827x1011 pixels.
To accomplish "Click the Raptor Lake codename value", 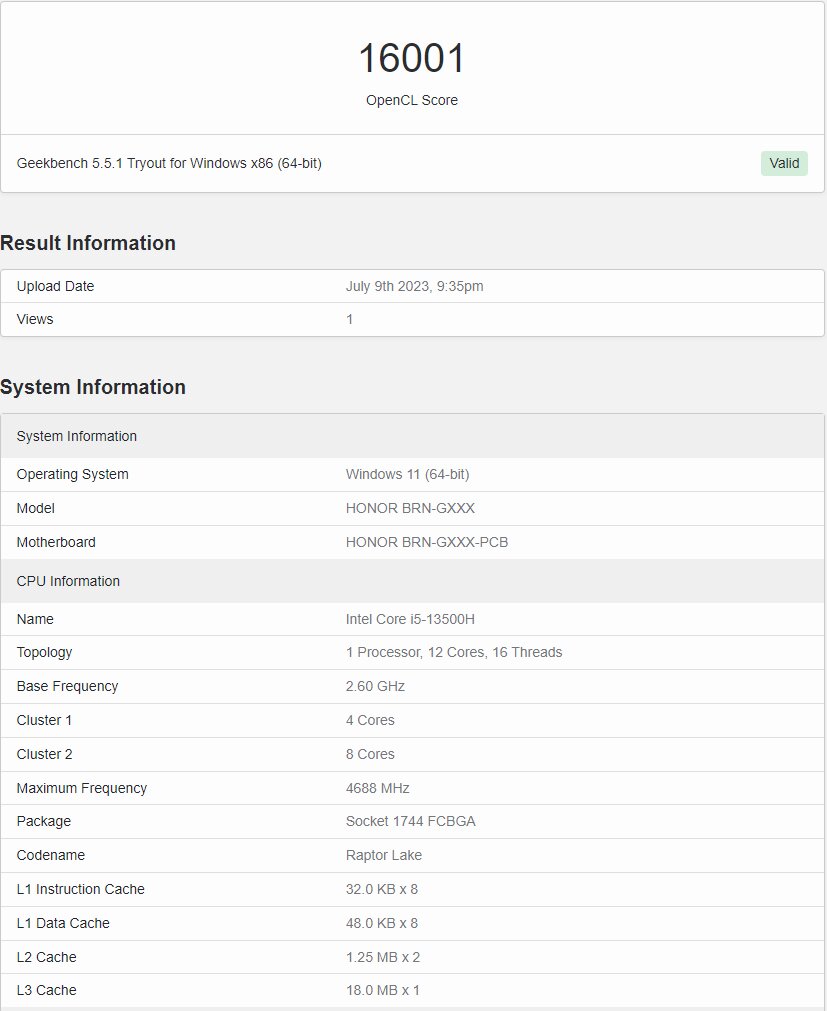I will click(384, 855).
